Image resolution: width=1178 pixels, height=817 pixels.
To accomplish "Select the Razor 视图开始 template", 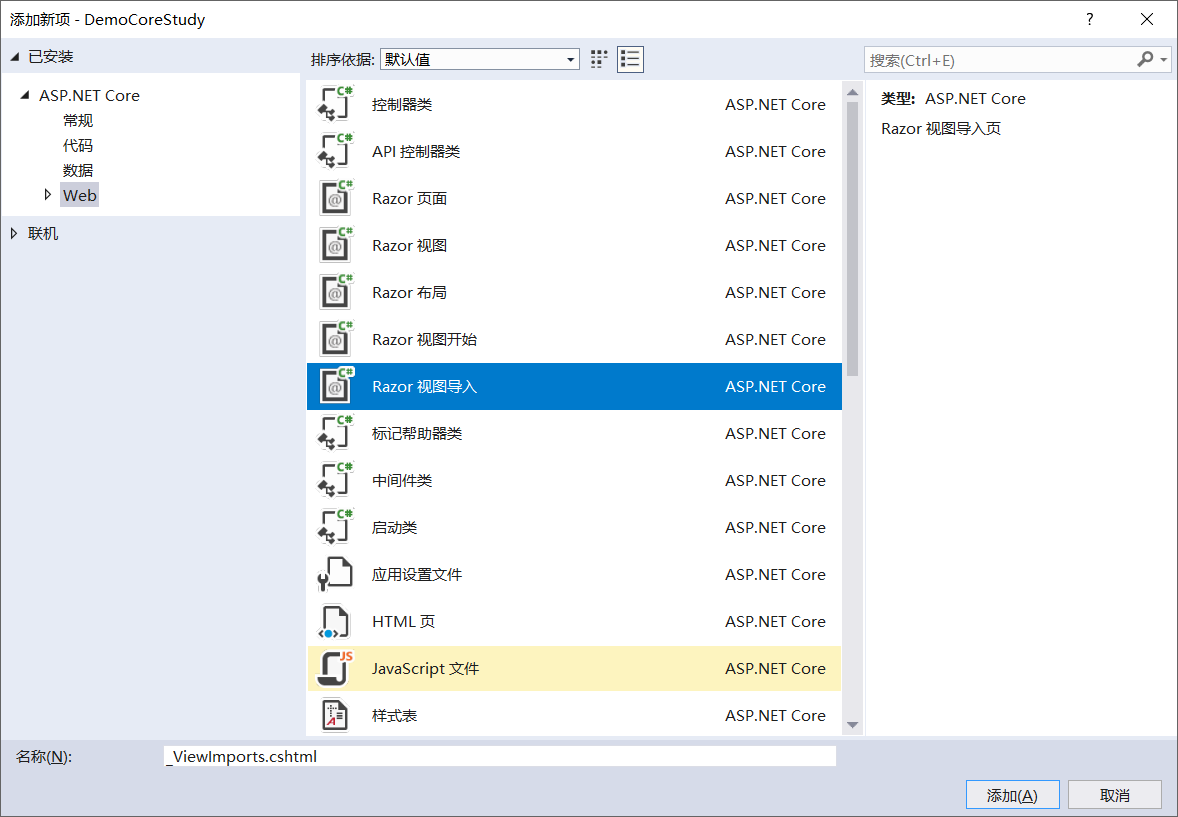I will (575, 339).
